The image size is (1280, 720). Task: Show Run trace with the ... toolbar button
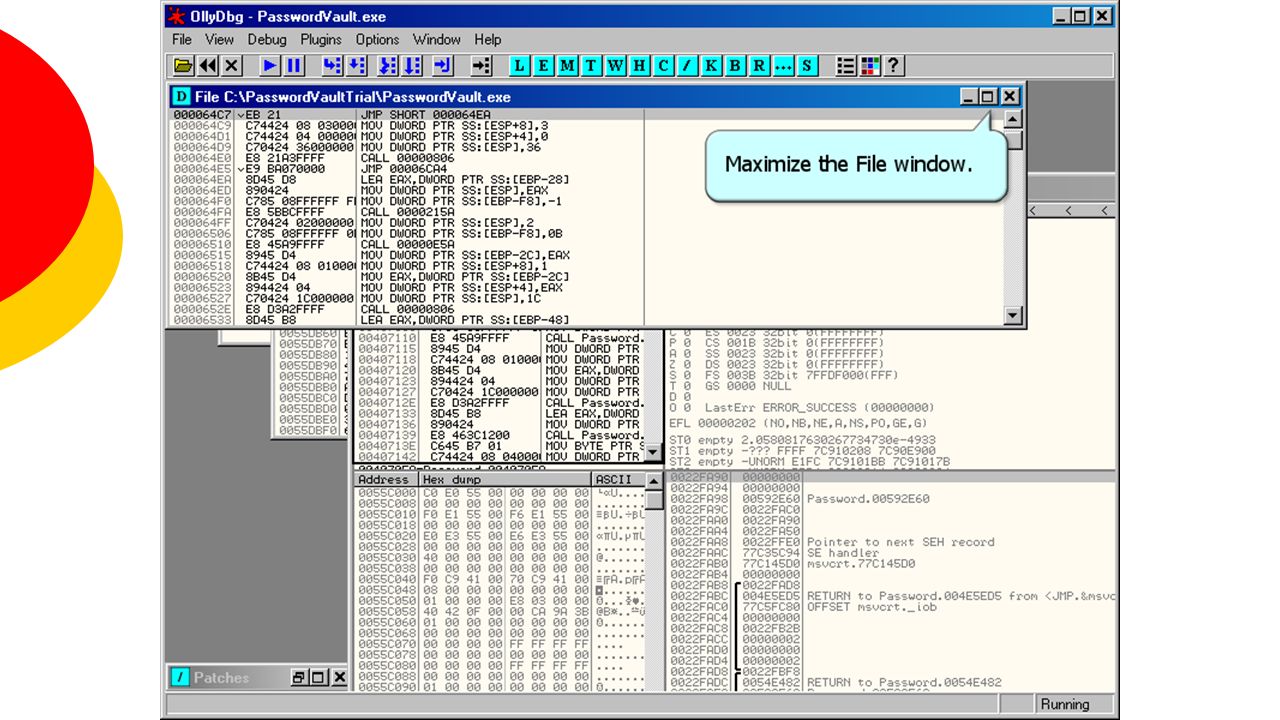click(783, 65)
